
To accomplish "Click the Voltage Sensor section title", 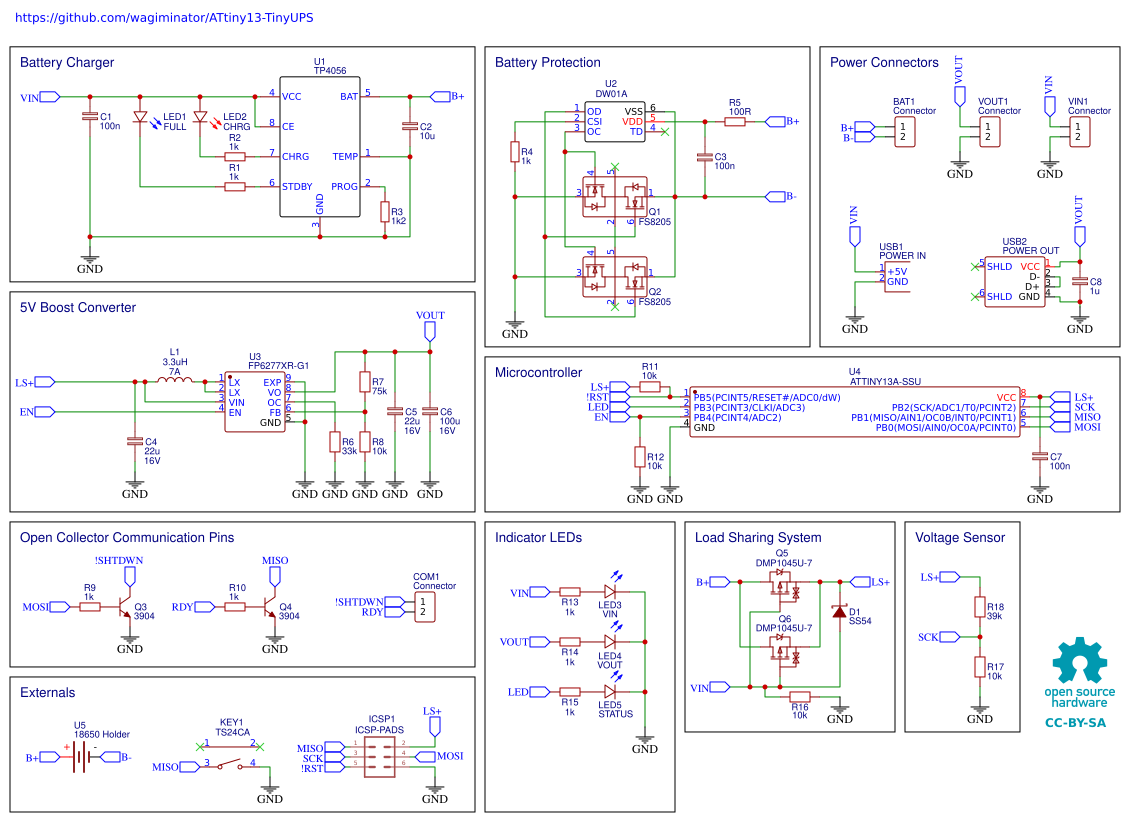I will tap(960, 537).
